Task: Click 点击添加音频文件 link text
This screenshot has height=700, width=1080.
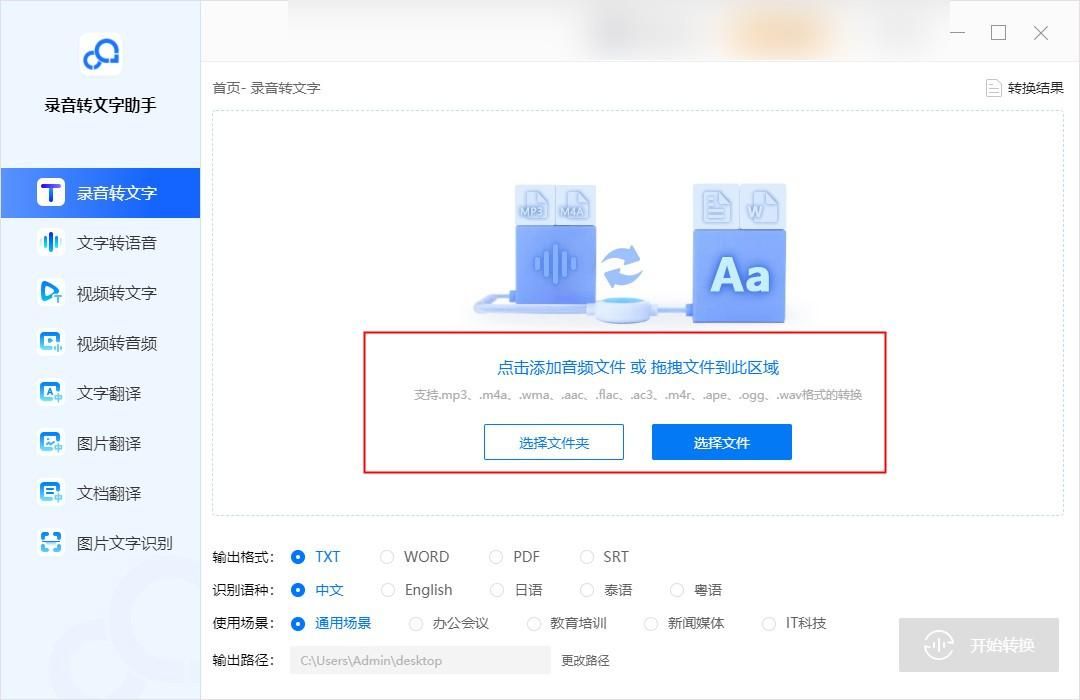Action: point(561,367)
